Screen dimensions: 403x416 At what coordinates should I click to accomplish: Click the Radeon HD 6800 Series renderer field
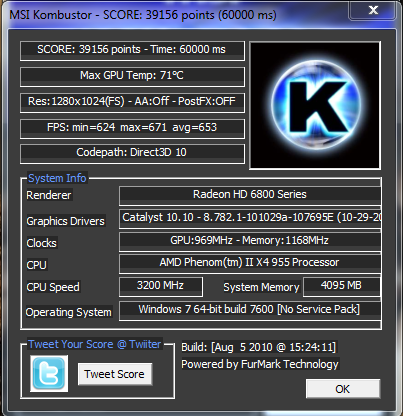tap(250, 195)
